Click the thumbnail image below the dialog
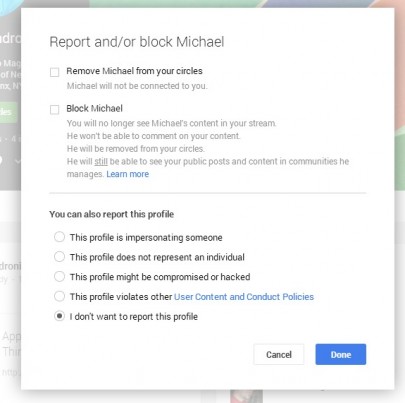405x403 pixels. (x=246, y=396)
